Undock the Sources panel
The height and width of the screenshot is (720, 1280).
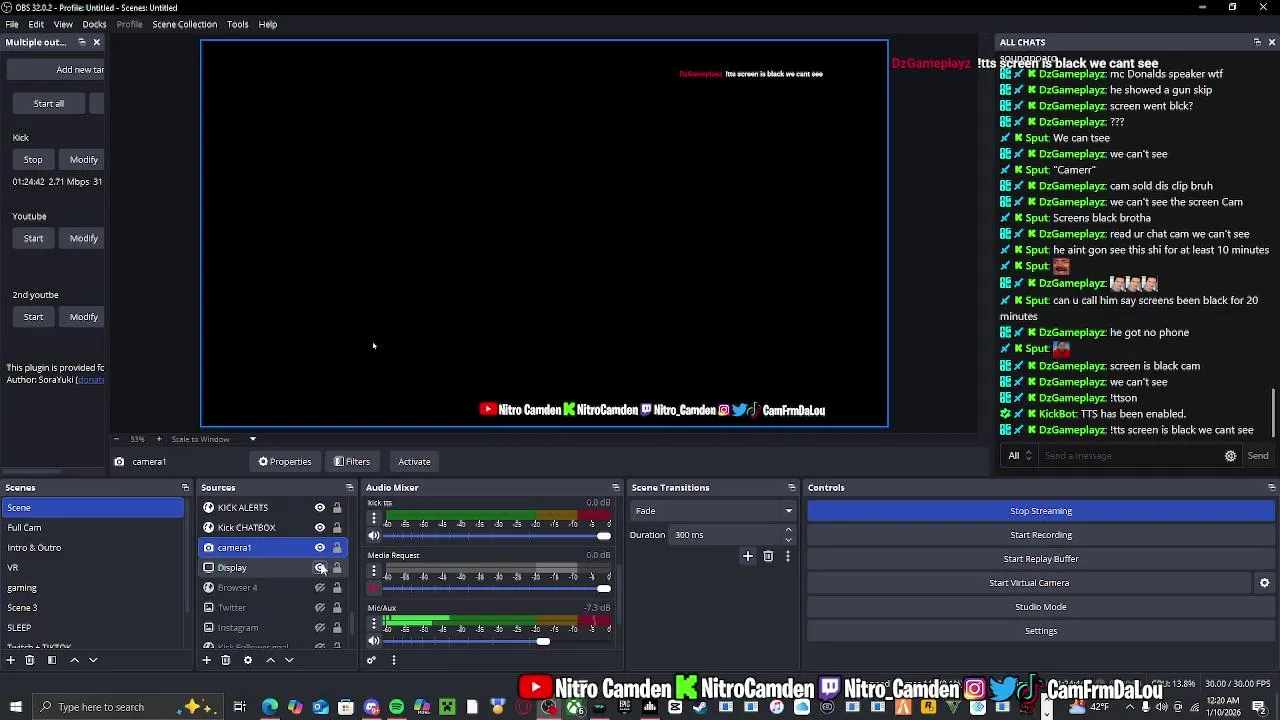tap(350, 488)
